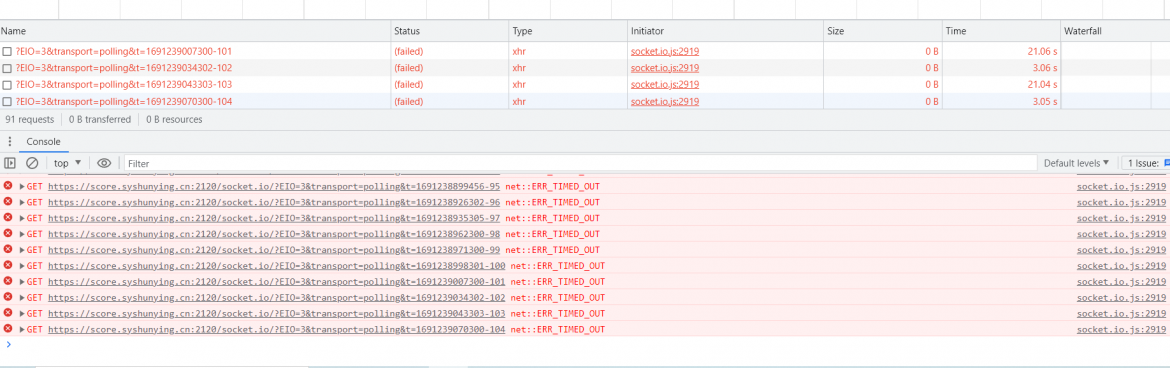1170x368 pixels.
Task: Check the box for request 1691239007300-101
Action: pyautogui.click(x=7, y=52)
